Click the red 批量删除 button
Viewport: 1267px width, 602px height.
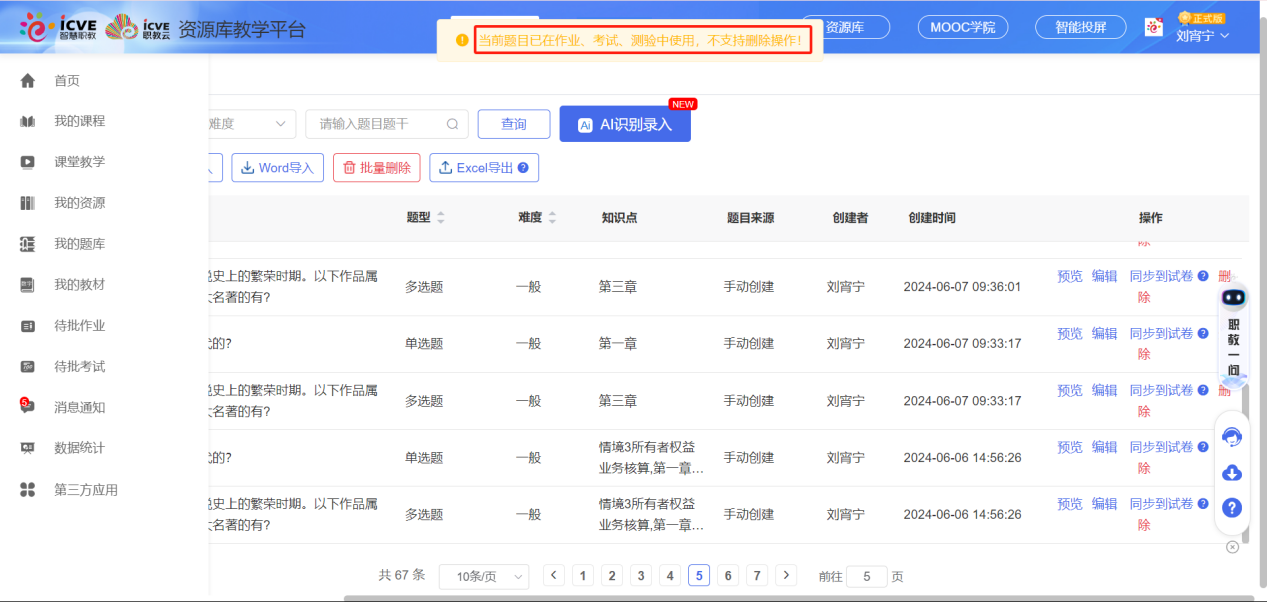377,168
